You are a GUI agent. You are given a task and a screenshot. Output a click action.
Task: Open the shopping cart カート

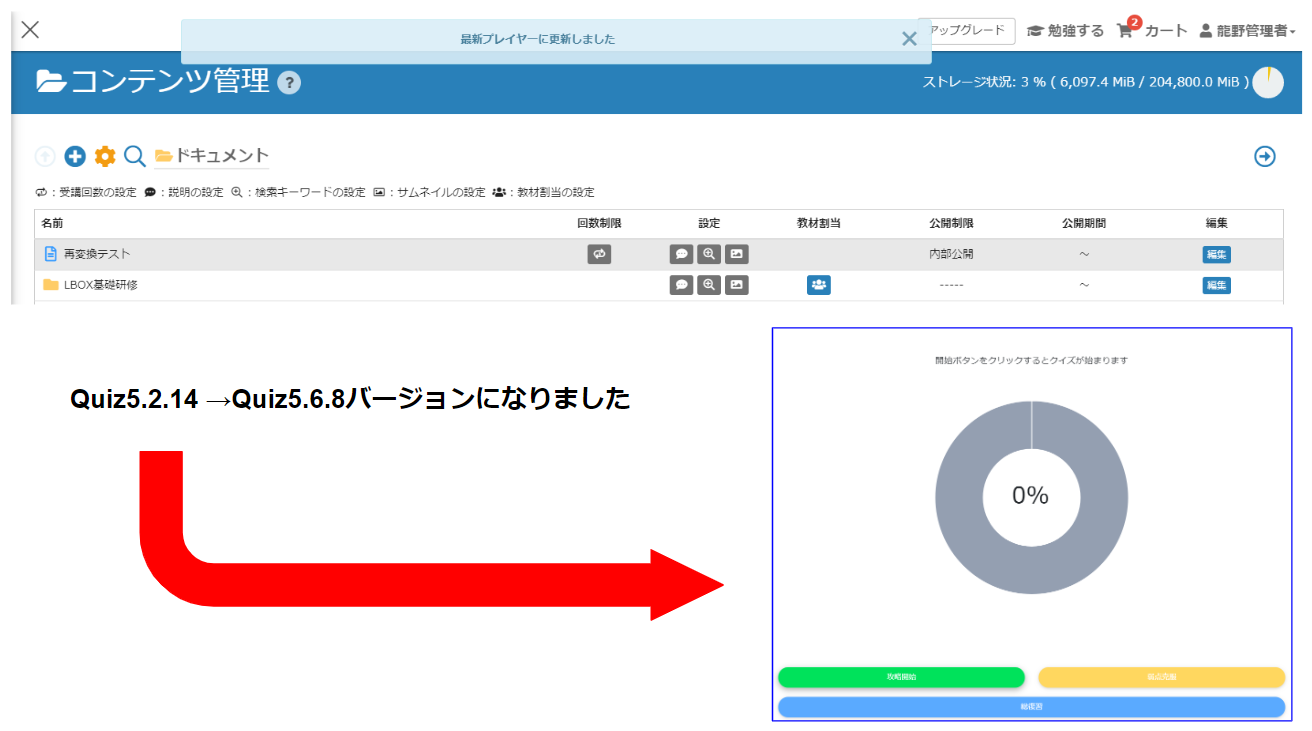point(1151,31)
